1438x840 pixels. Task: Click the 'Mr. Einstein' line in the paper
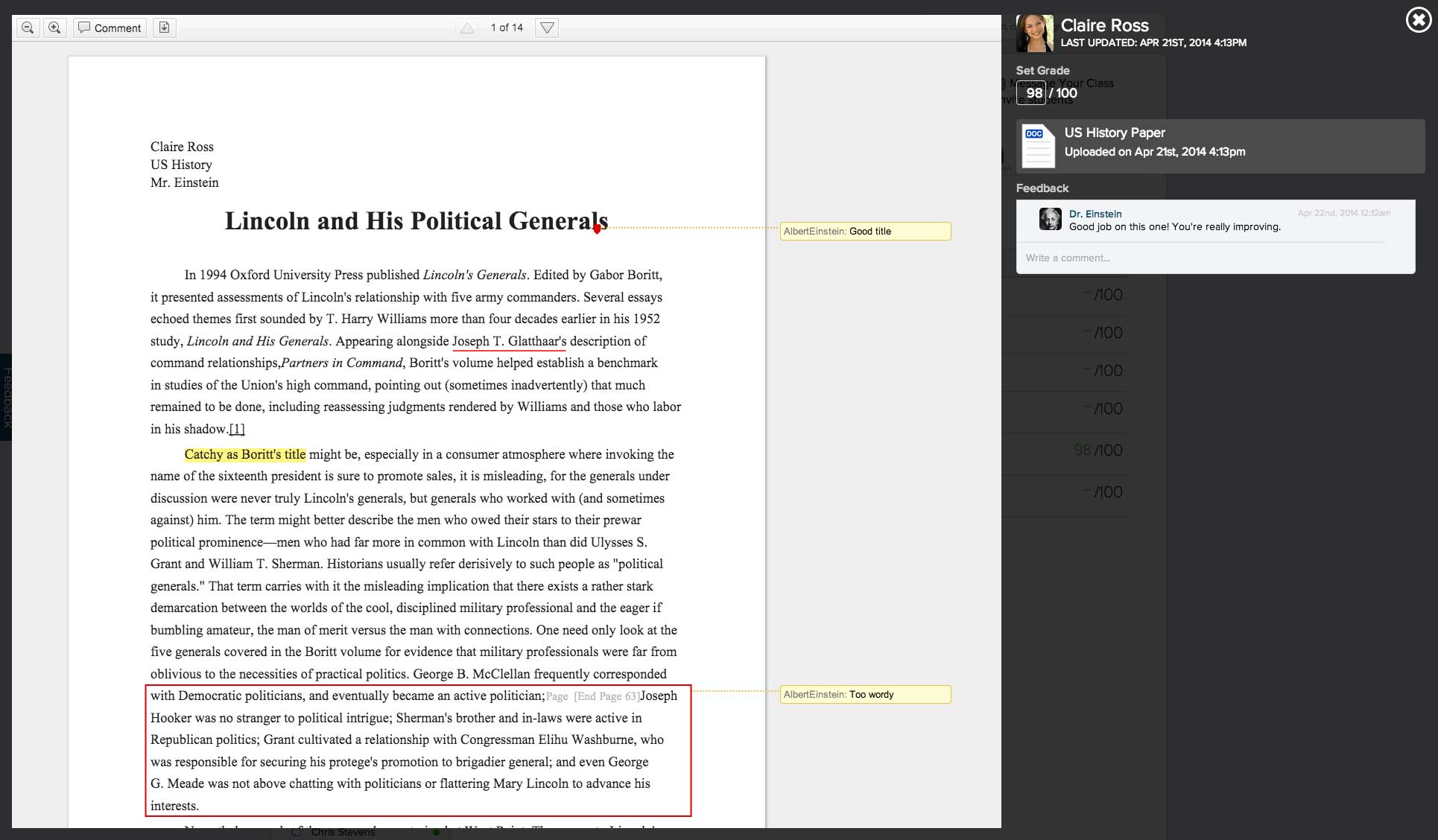(x=185, y=182)
